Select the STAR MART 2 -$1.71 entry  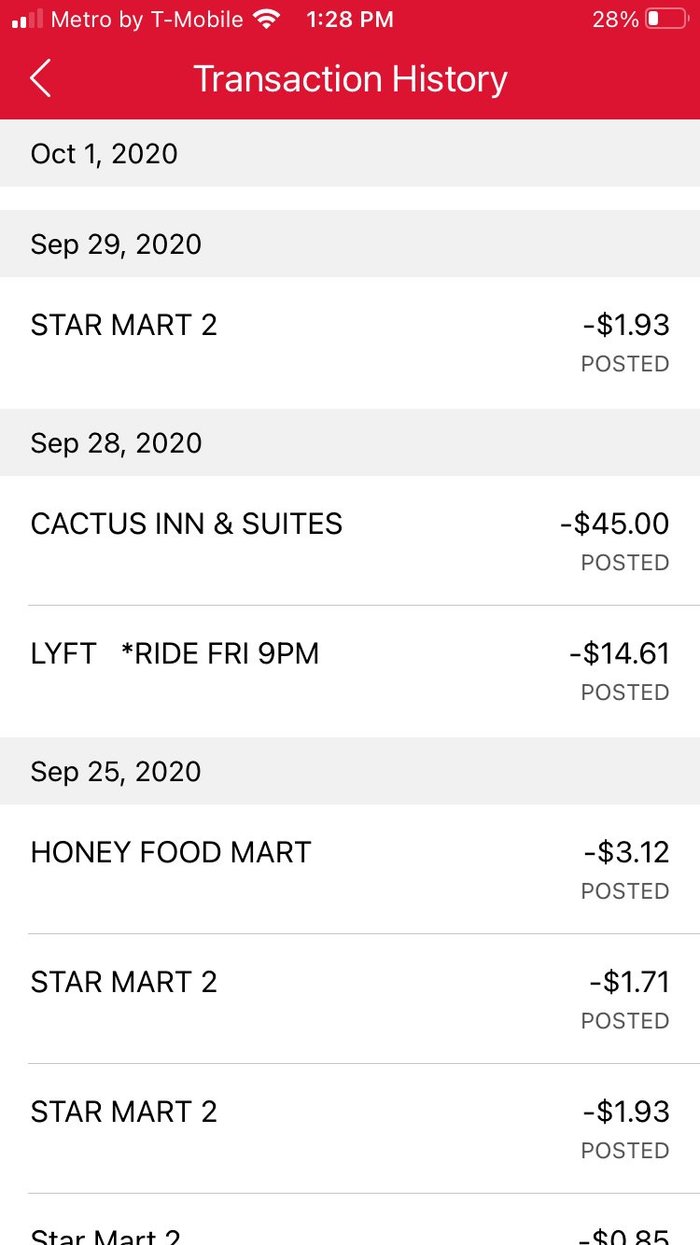pos(350,999)
